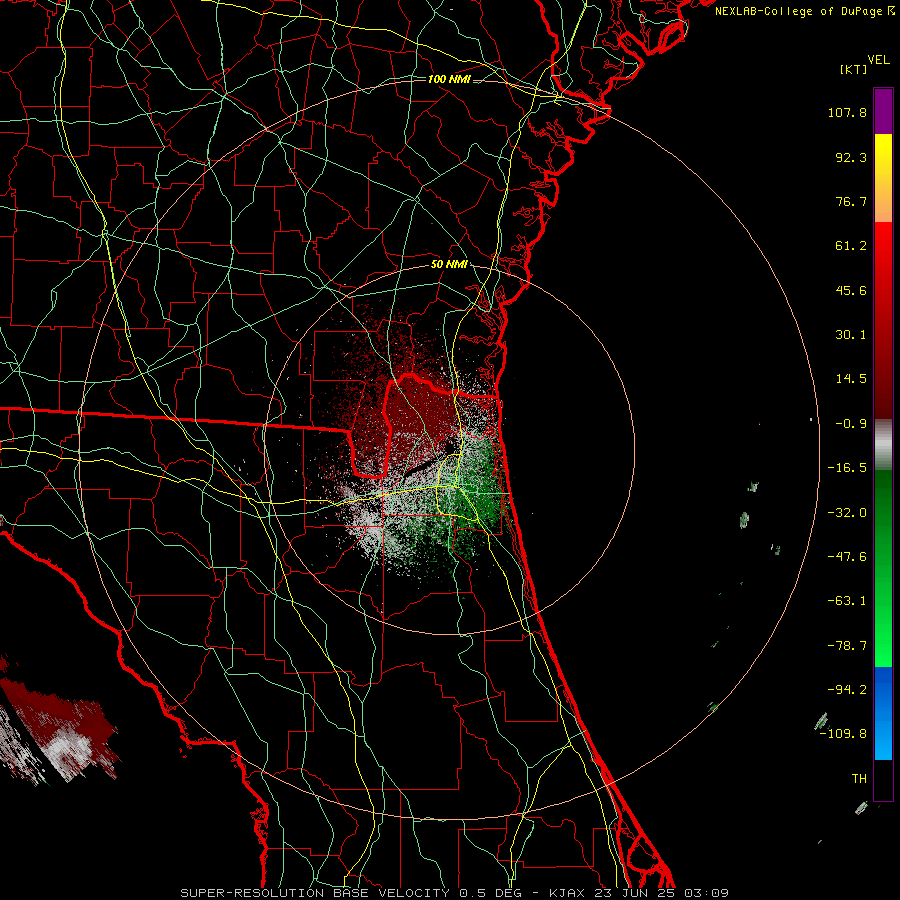Select the 45.6 legend value
This screenshot has height=900, width=900.
click(851, 290)
